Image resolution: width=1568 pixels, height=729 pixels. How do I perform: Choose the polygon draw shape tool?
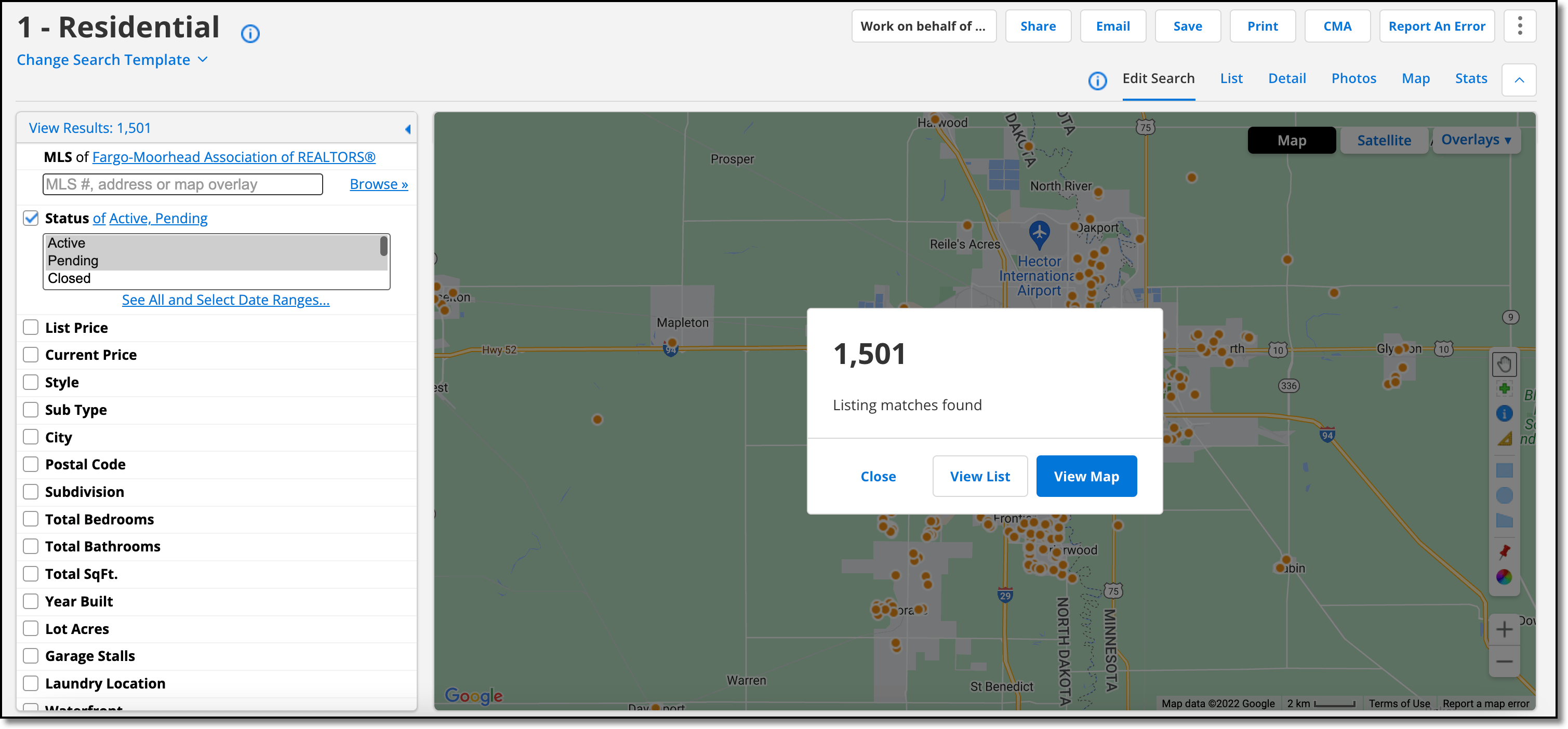click(x=1504, y=521)
